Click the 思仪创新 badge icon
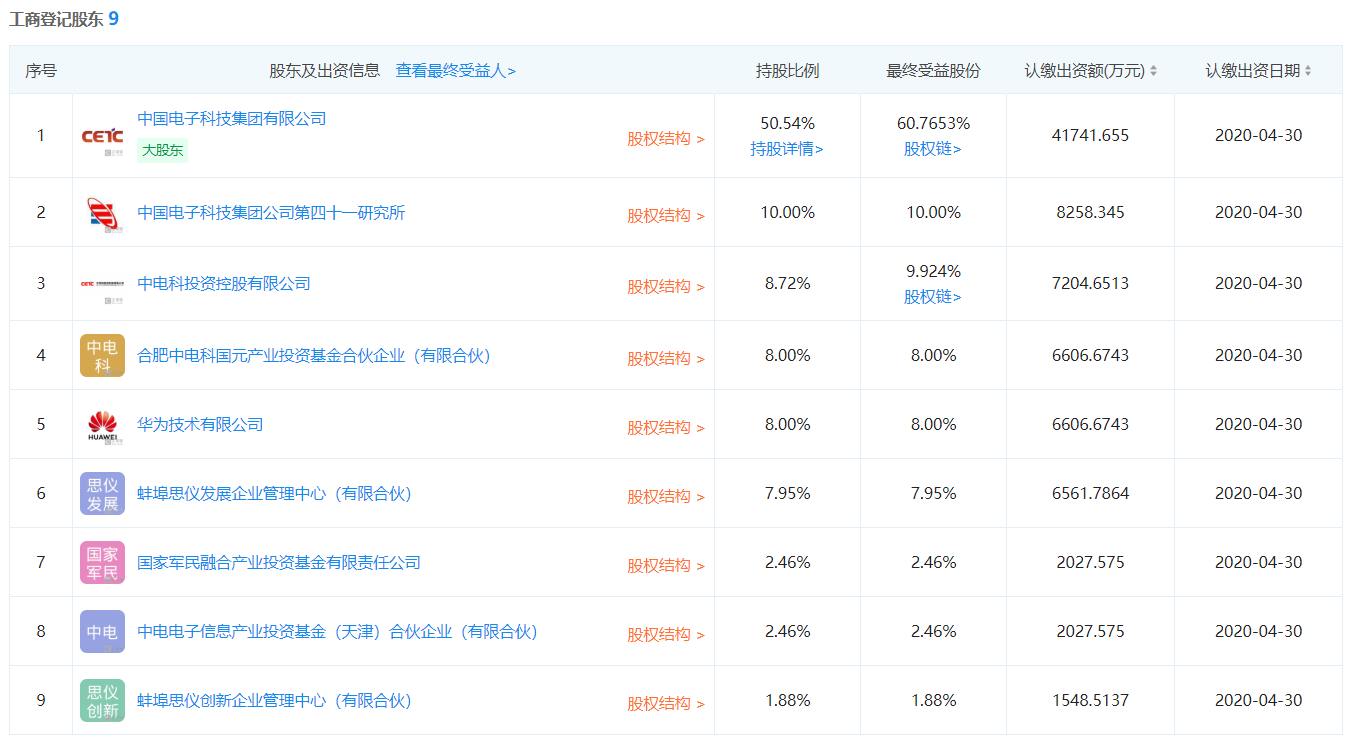This screenshot has width=1353, height=743. pyautogui.click(x=102, y=701)
